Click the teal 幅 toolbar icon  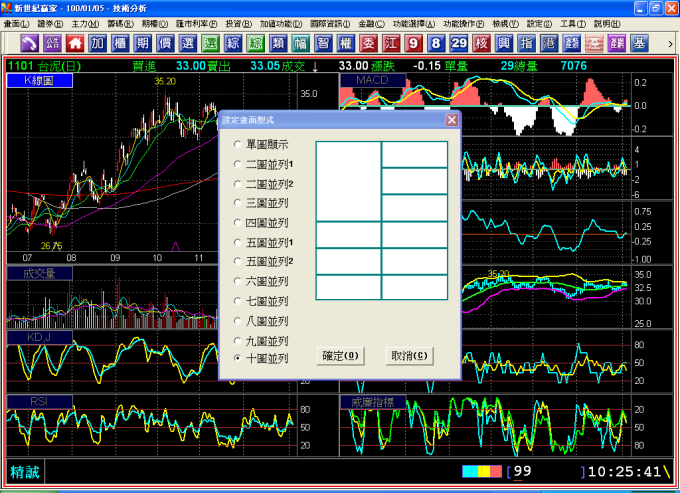point(301,43)
